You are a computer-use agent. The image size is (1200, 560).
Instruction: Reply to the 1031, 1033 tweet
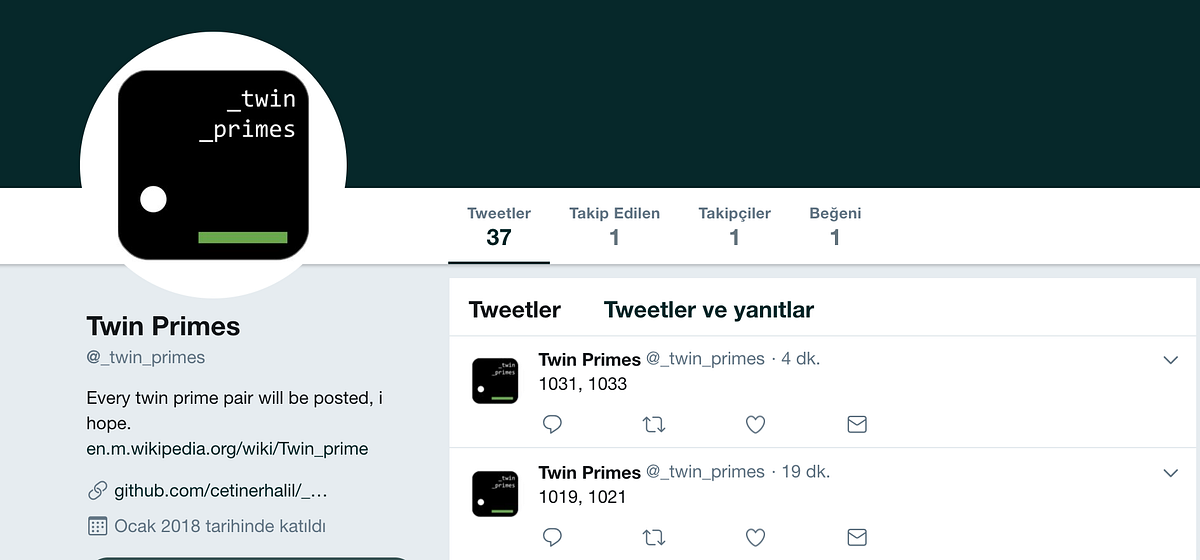[x=553, y=424]
